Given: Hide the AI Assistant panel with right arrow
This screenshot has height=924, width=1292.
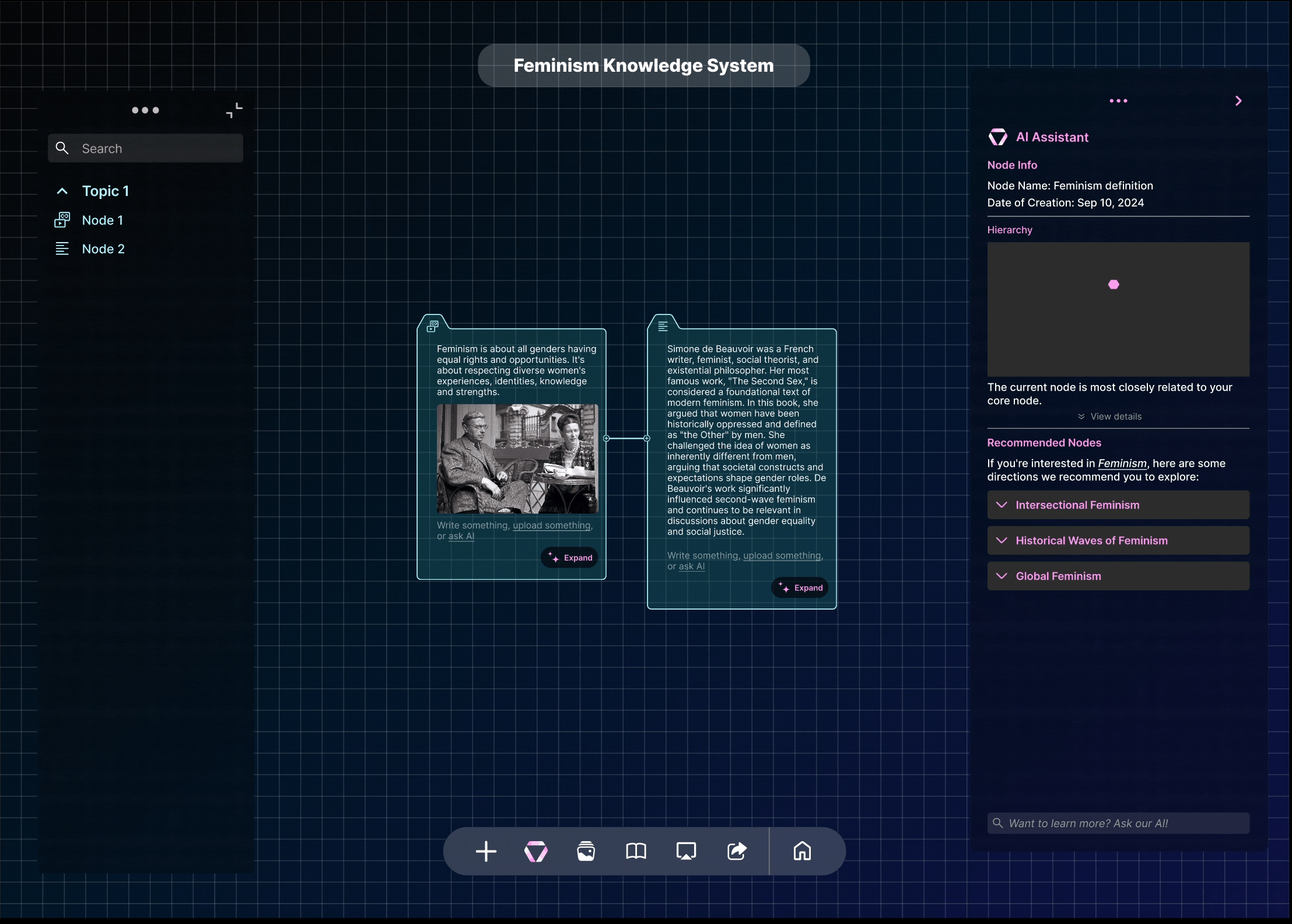Looking at the screenshot, I should (1238, 100).
